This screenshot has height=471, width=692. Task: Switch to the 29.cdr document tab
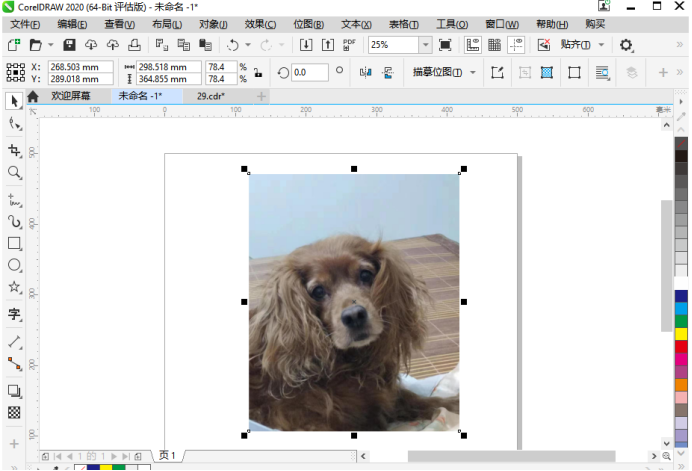click(210, 96)
